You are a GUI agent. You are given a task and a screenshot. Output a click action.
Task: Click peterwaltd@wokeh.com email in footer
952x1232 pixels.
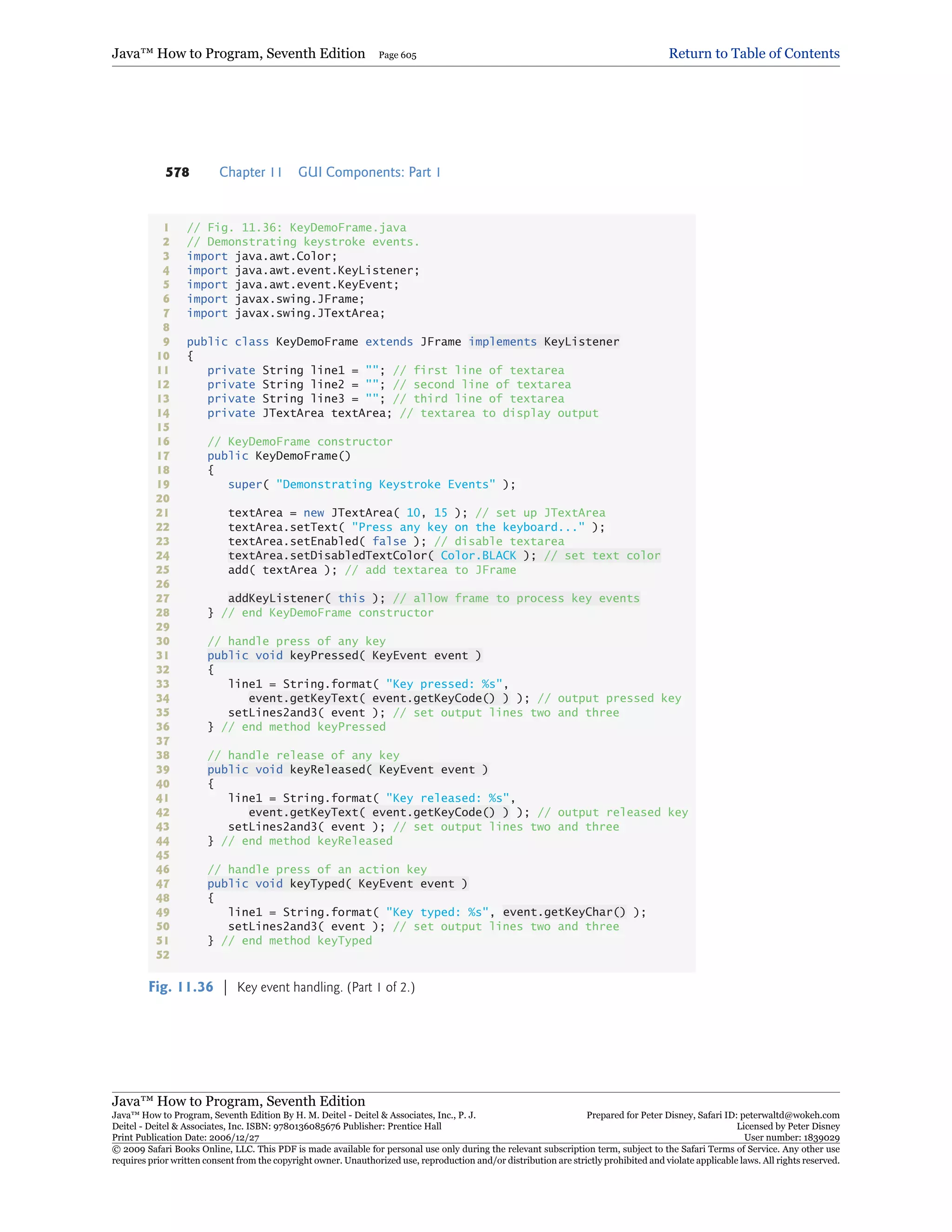(x=789, y=1115)
